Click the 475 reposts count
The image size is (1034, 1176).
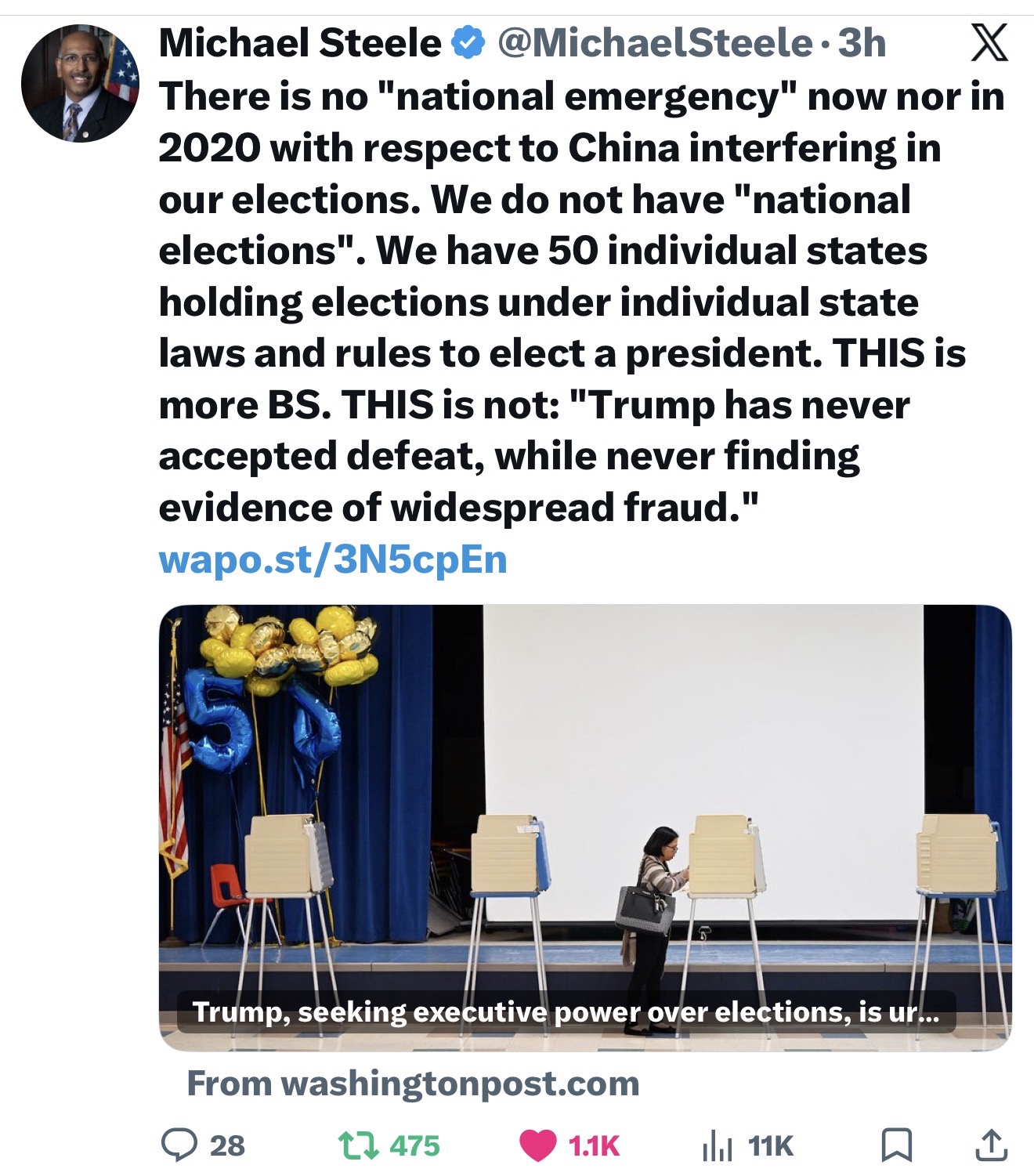pos(414,1145)
